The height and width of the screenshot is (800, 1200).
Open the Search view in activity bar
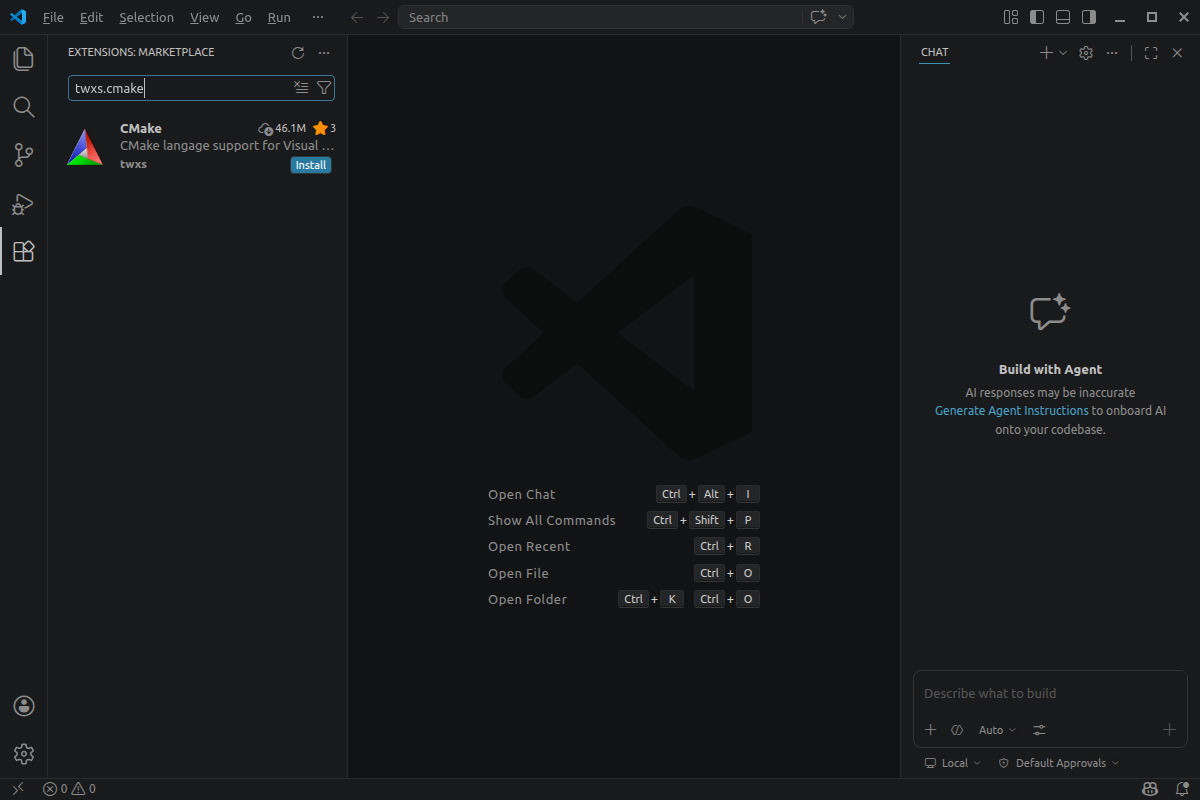click(x=23, y=107)
